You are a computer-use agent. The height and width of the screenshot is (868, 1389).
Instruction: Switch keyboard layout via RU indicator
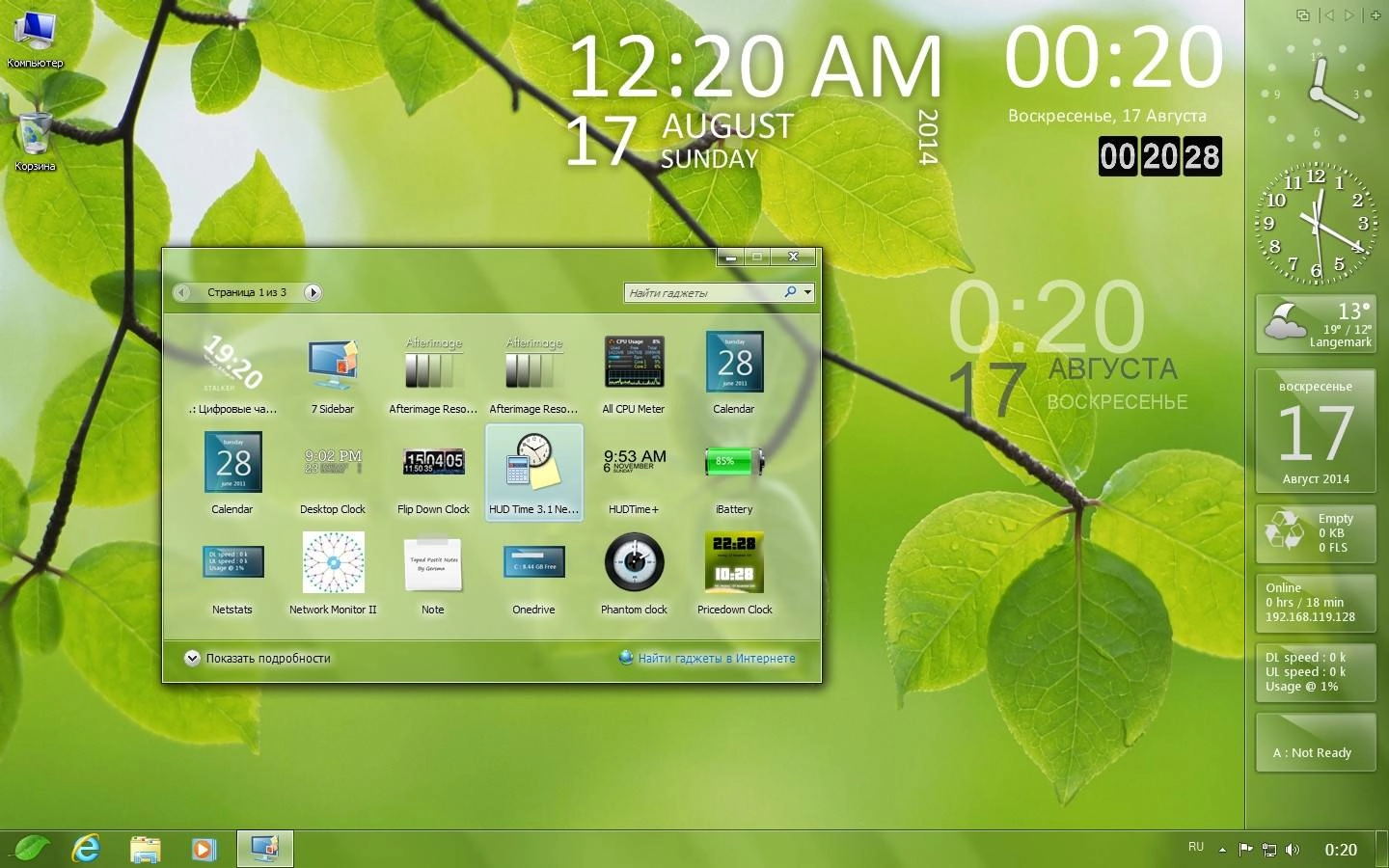pyautogui.click(x=1195, y=847)
